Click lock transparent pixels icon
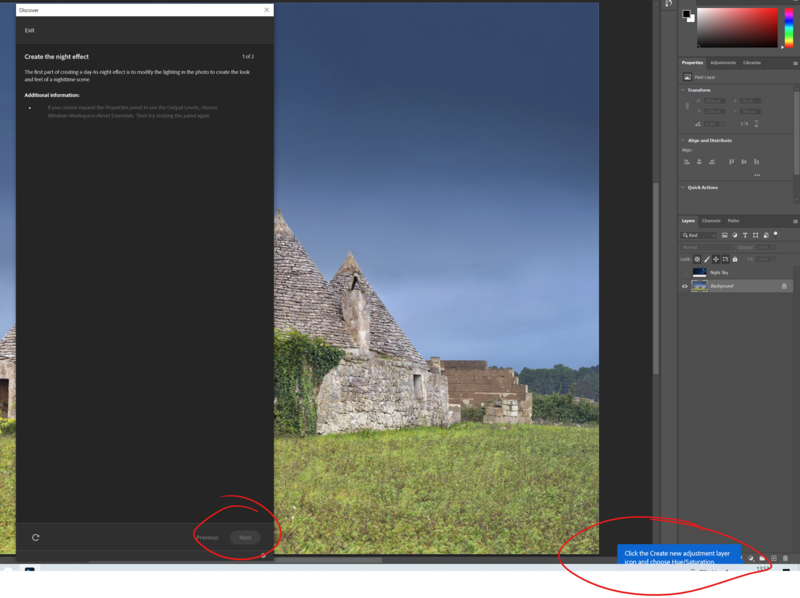This screenshot has width=800, height=598. [x=697, y=259]
